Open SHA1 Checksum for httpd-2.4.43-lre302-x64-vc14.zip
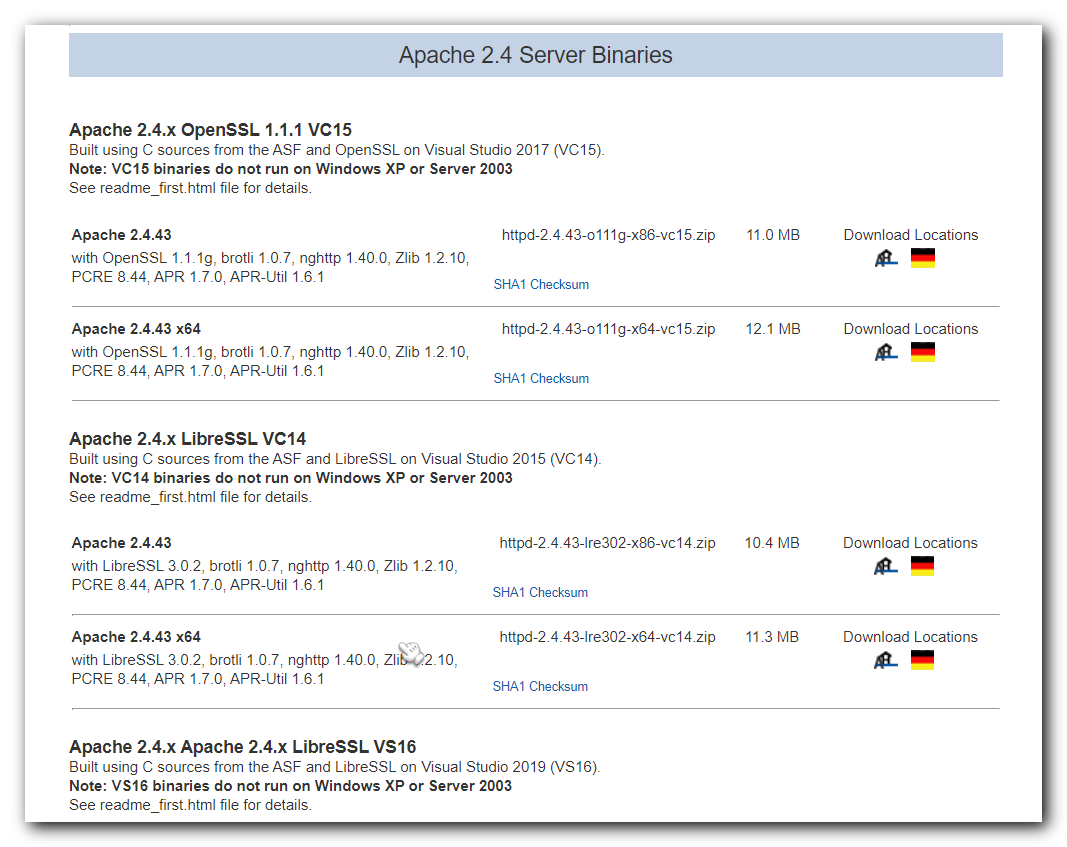The height and width of the screenshot is (847, 1067). point(540,687)
